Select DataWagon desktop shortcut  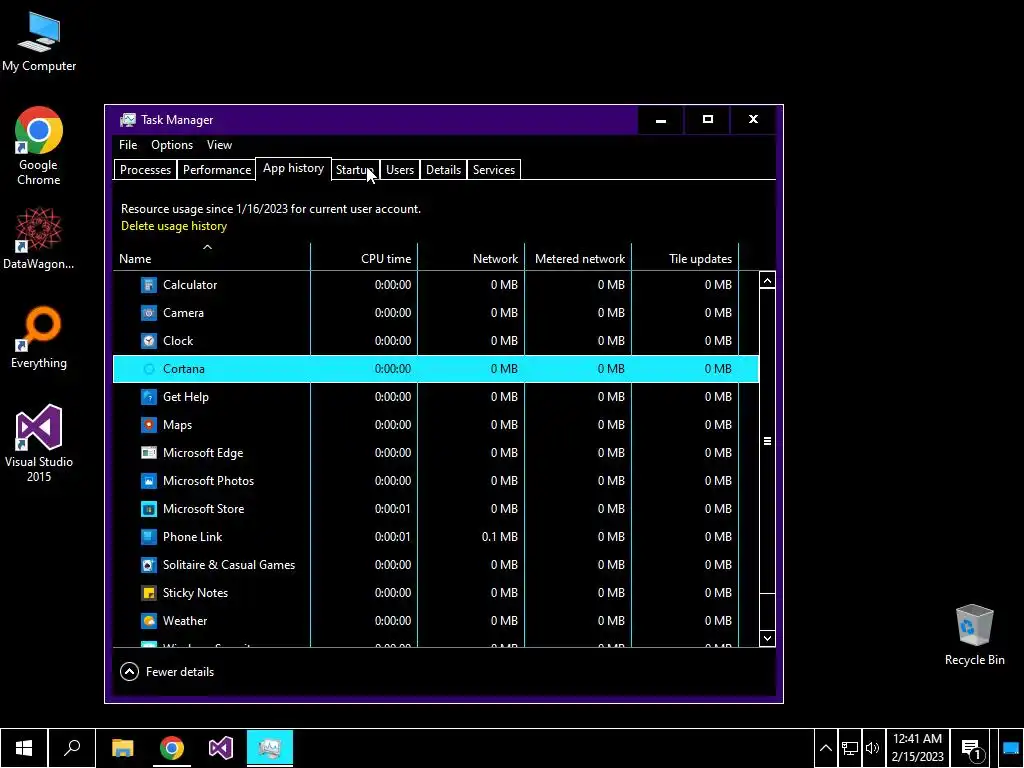click(39, 238)
